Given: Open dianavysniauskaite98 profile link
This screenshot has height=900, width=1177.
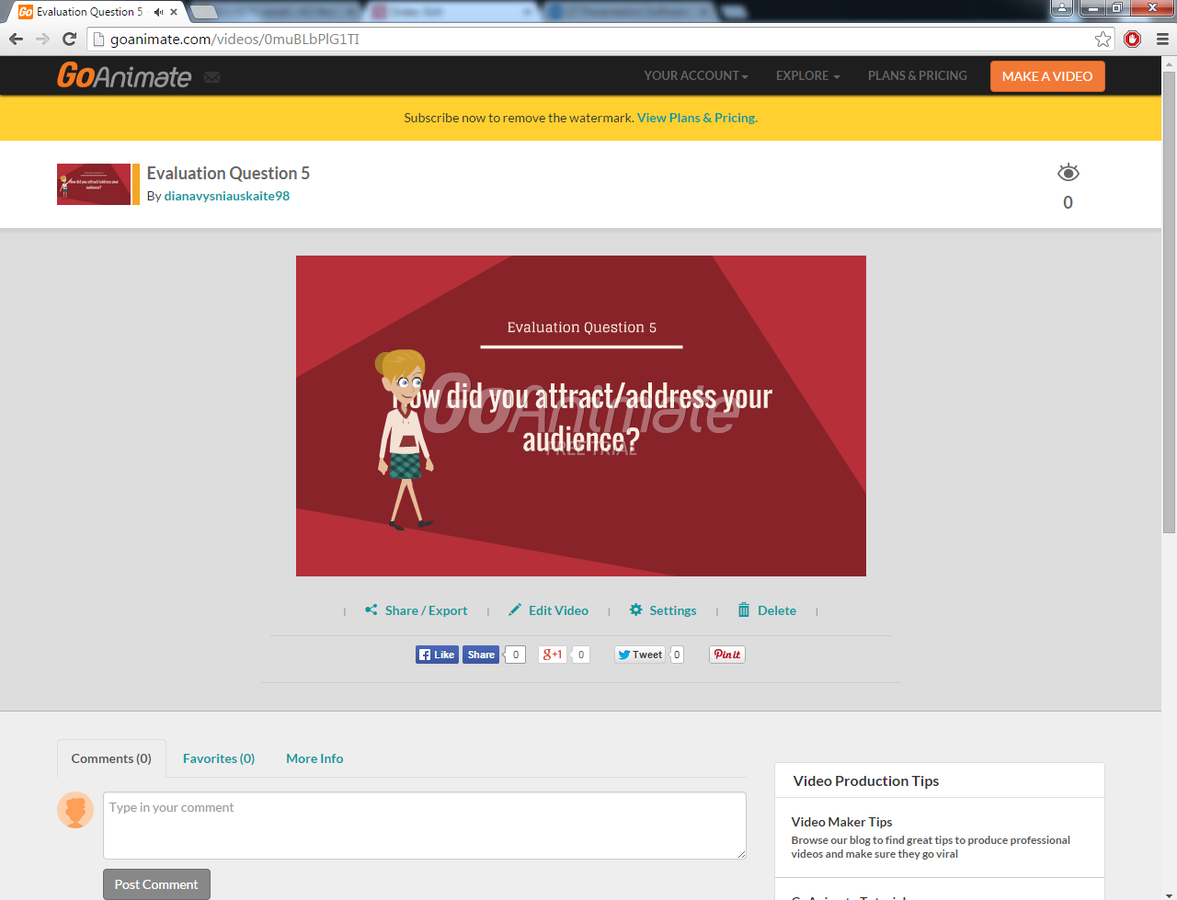Looking at the screenshot, I should 227,196.
